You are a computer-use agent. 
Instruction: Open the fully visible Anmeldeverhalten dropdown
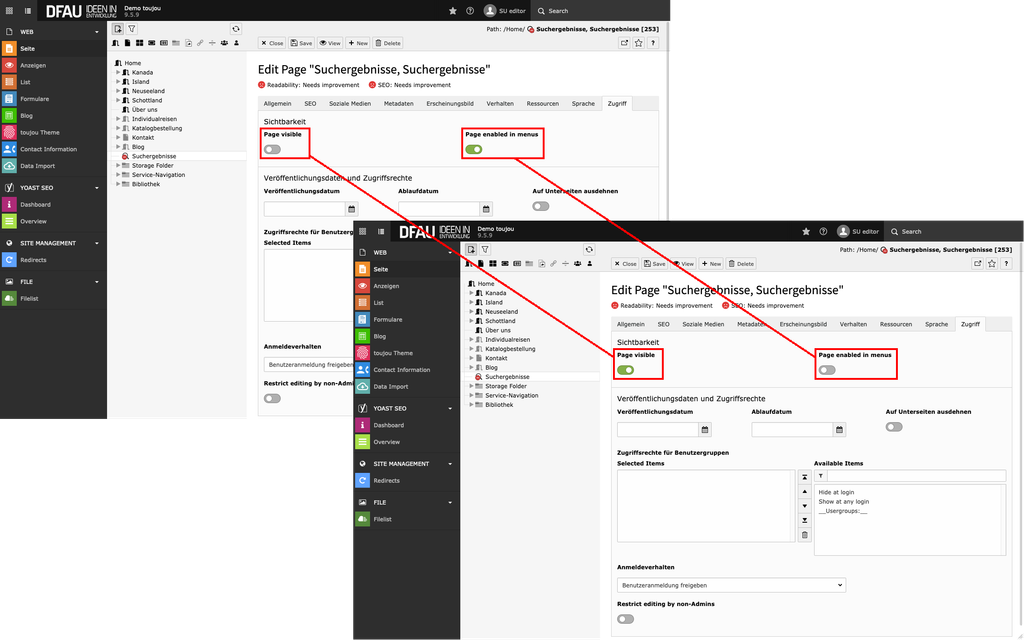[x=731, y=585]
